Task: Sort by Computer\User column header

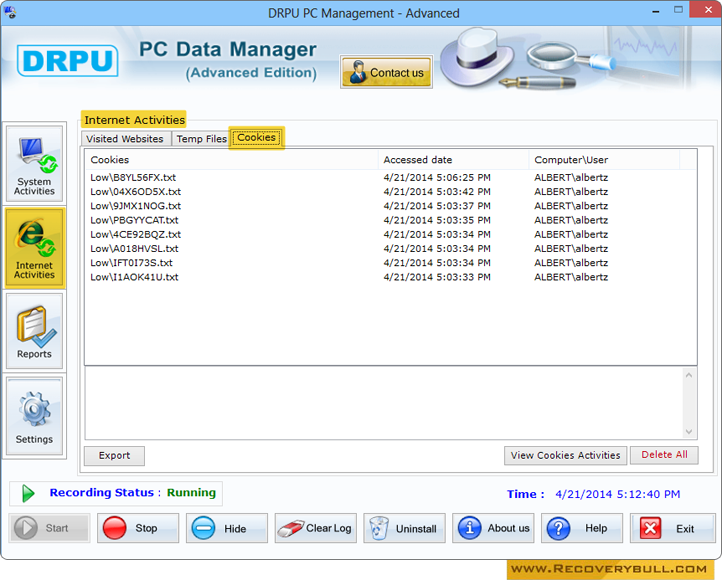Action: tap(604, 160)
